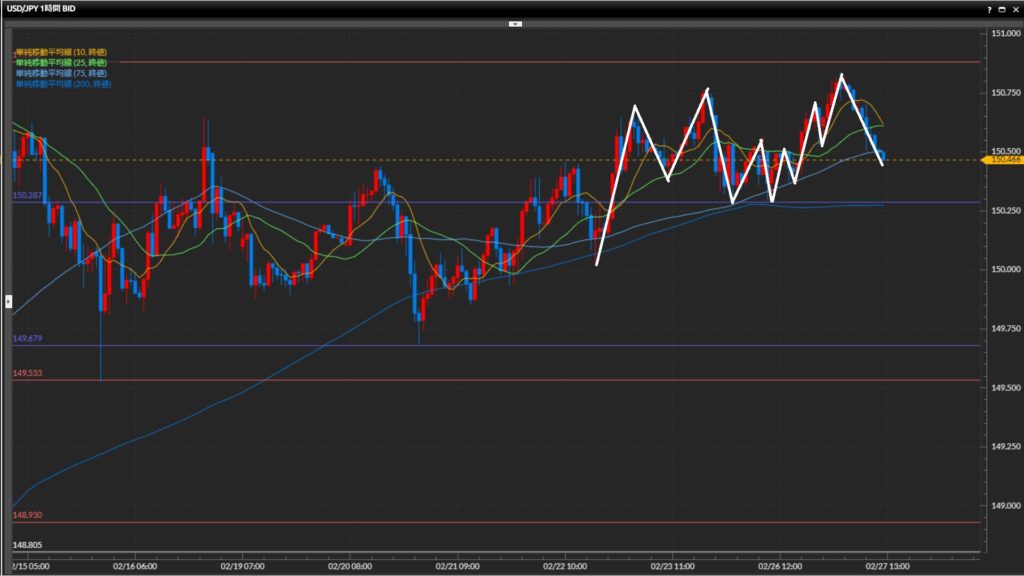Select the 200-period moving average label

click(x=62, y=84)
